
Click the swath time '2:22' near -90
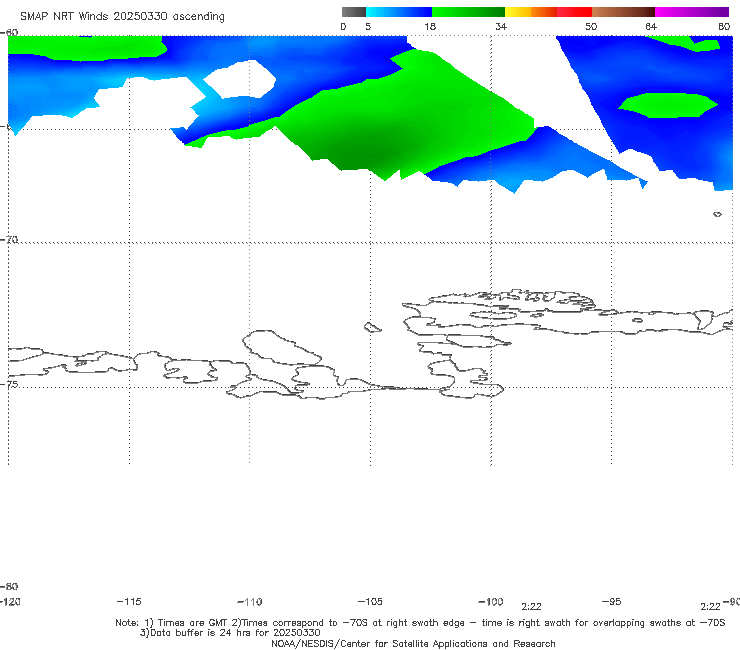coord(710,607)
